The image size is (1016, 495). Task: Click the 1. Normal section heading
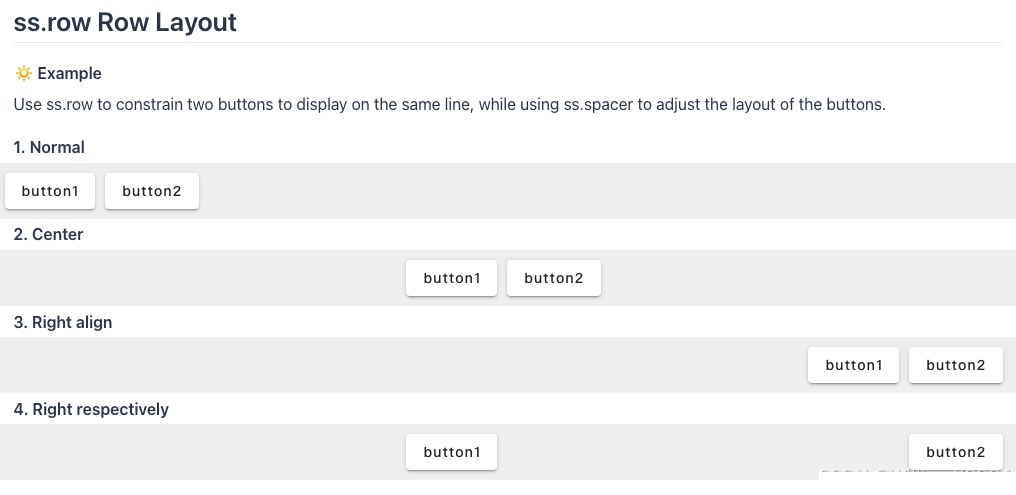click(x=49, y=147)
